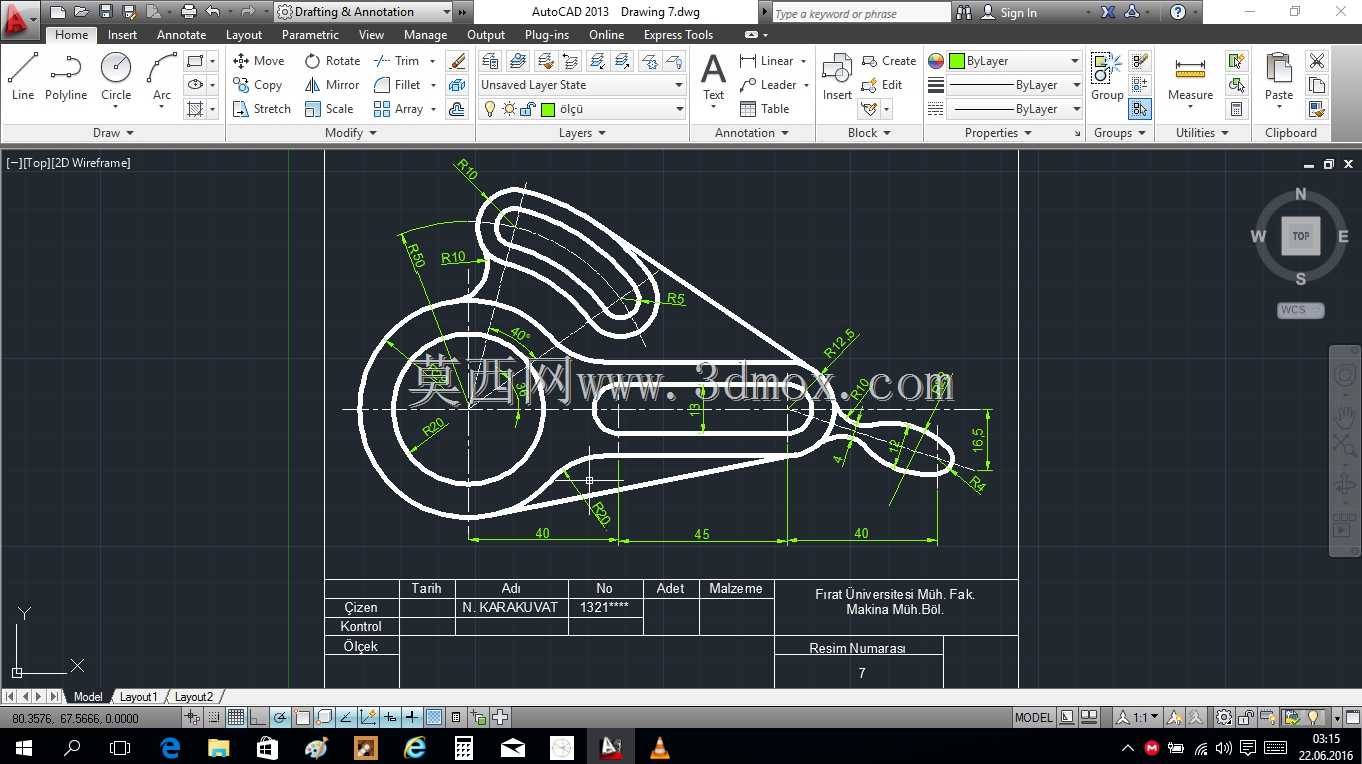Toggle Show Lineweight in status bar

coord(411,717)
